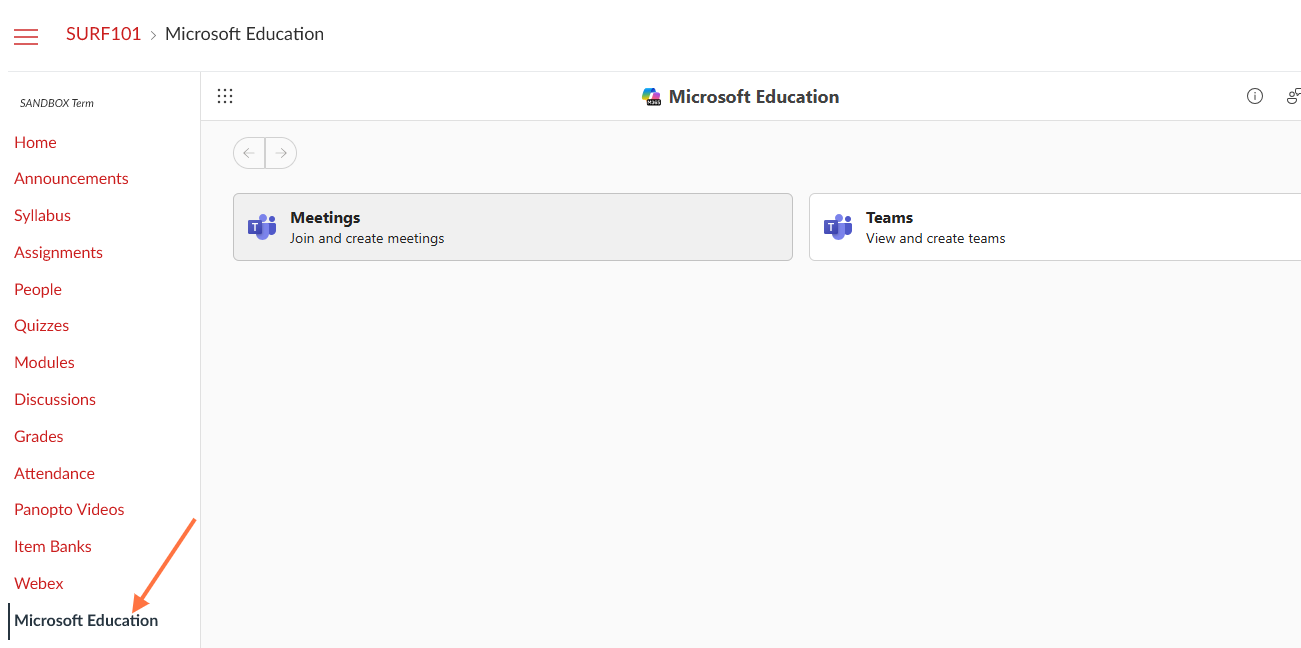Screen dimensions: 1301x648
Task: Open Announcements in course menu
Action: tap(71, 178)
